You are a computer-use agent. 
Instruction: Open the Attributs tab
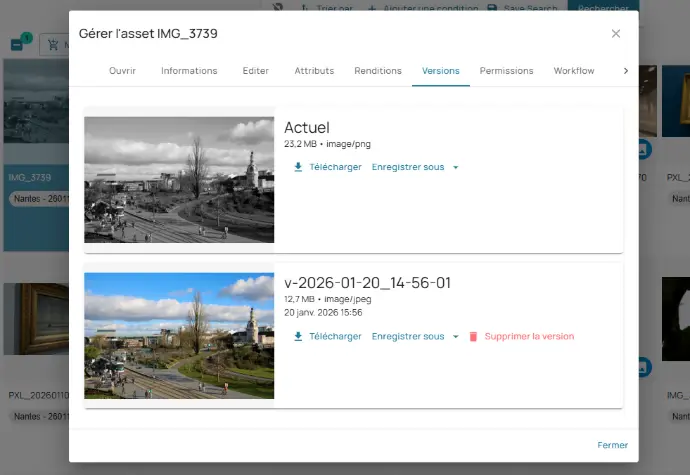point(314,71)
